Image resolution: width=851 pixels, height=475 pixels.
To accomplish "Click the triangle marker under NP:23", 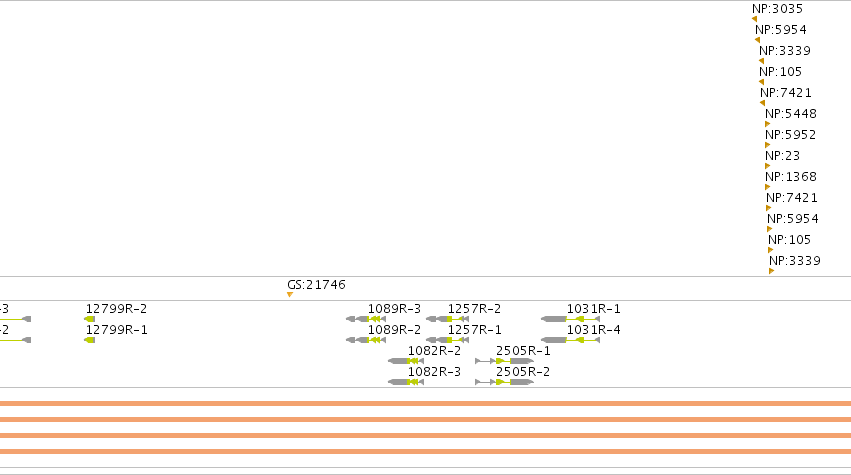I will coord(767,166).
